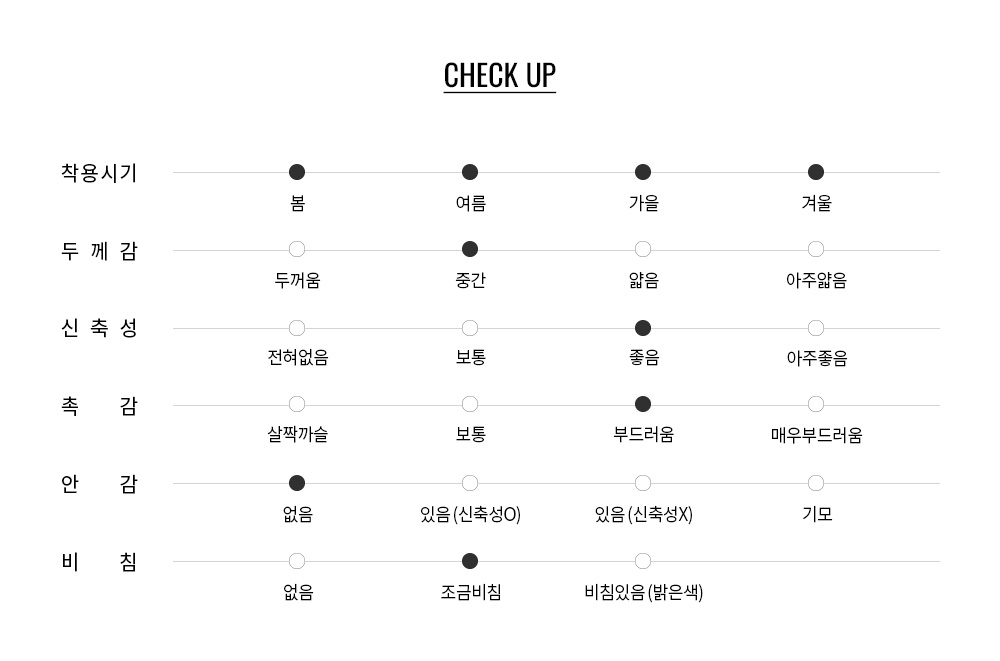Click the 가을 text label
Viewport: 1000px width, 661px height.
[643, 204]
